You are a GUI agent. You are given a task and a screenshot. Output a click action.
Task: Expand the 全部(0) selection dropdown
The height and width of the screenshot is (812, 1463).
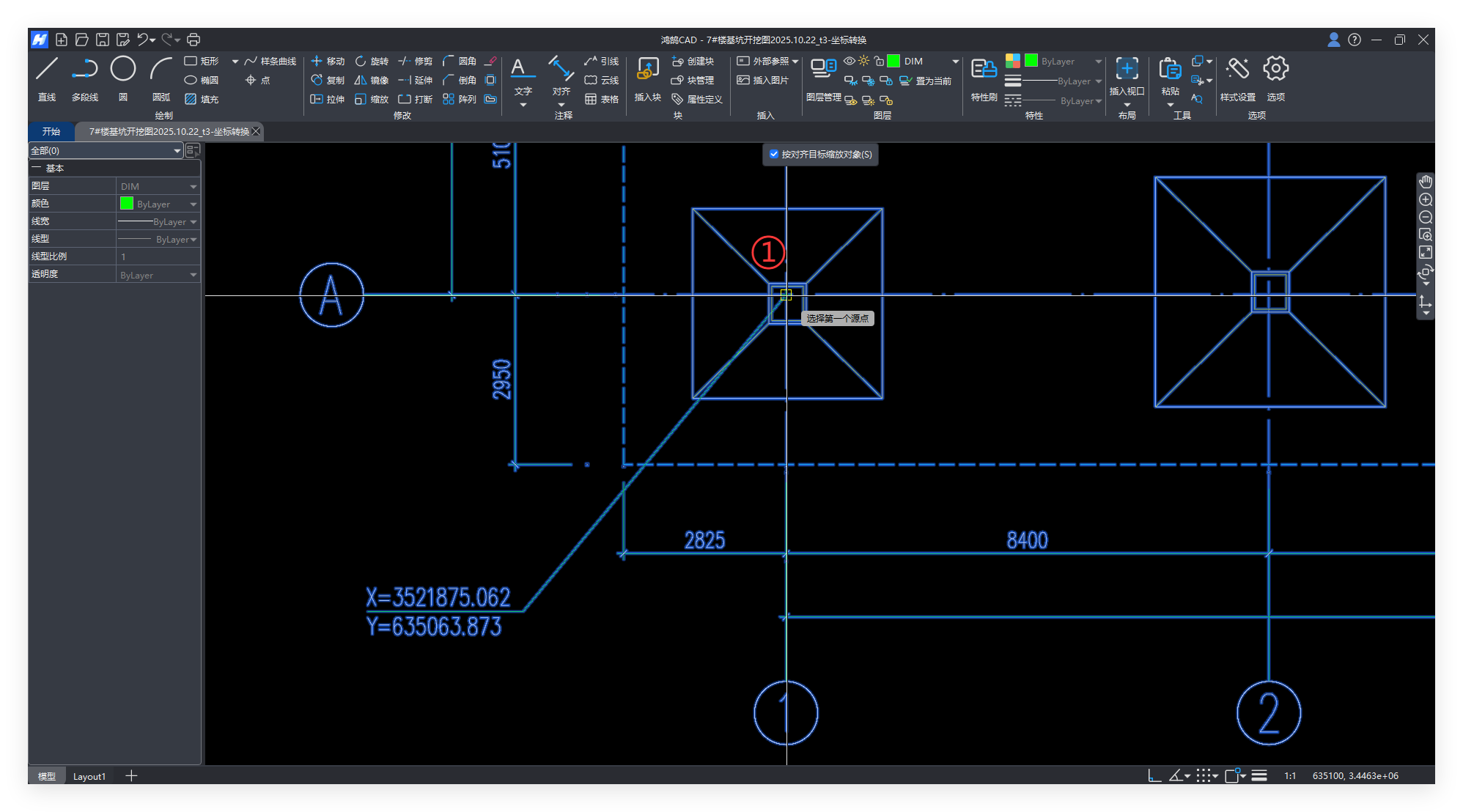click(177, 150)
